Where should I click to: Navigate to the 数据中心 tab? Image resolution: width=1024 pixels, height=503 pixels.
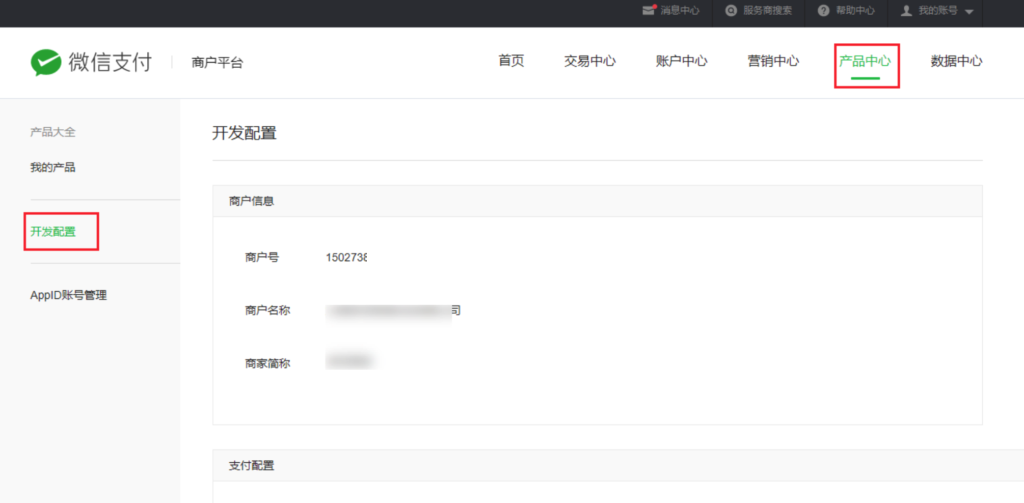pos(956,61)
